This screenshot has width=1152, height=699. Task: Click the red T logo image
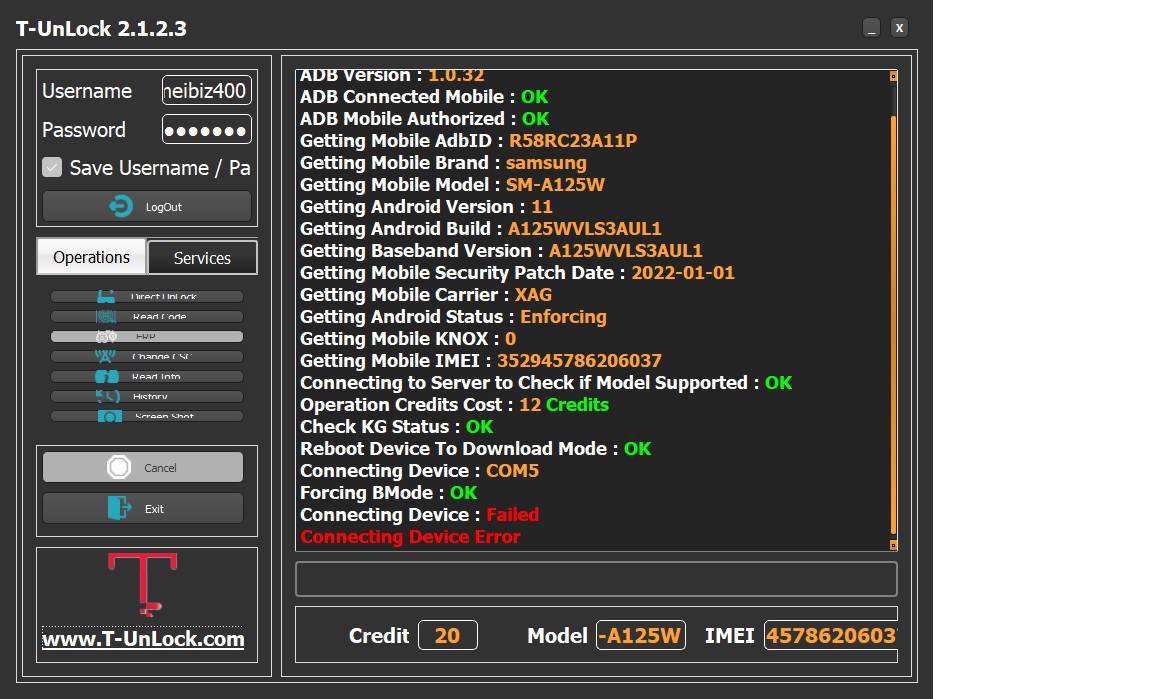(143, 584)
